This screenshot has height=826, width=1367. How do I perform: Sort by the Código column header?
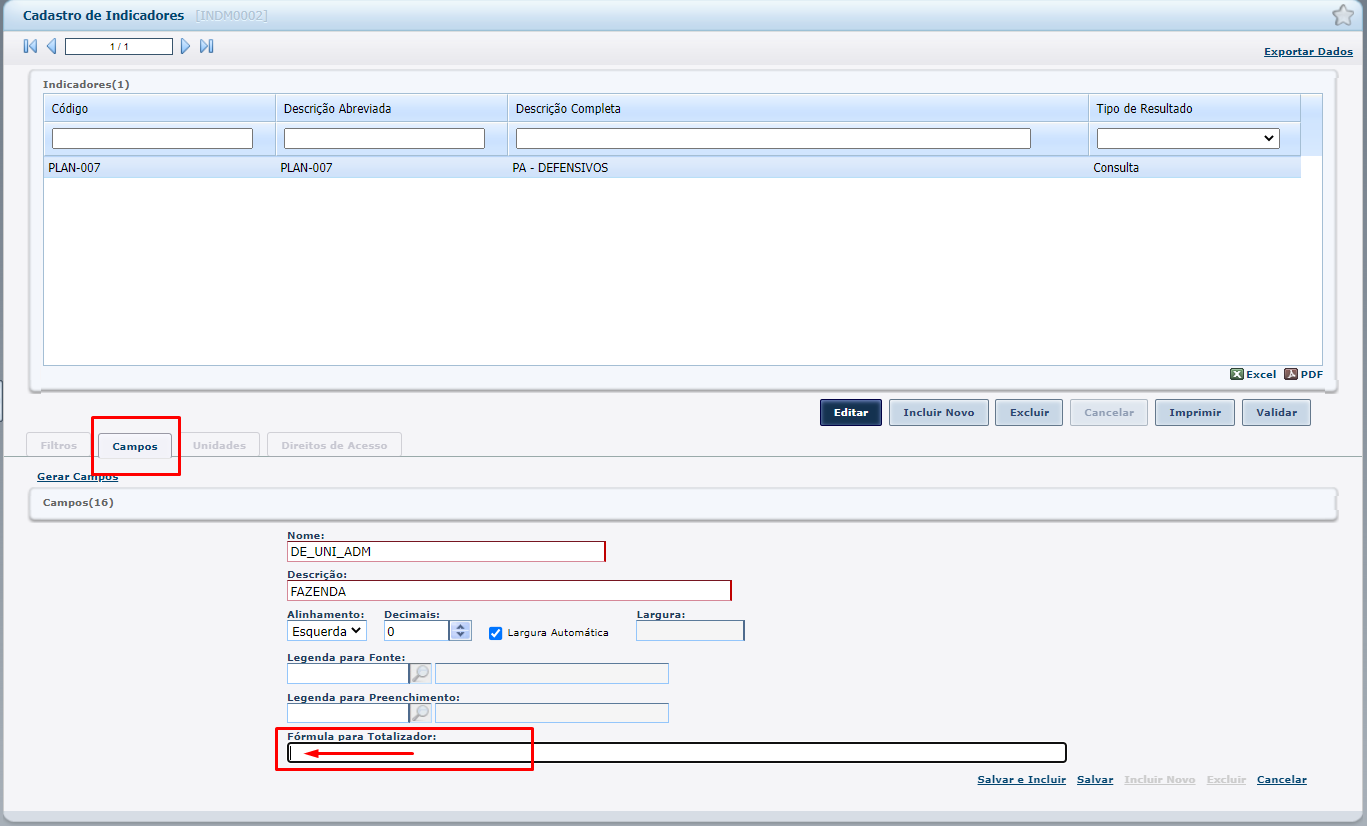tap(159, 108)
